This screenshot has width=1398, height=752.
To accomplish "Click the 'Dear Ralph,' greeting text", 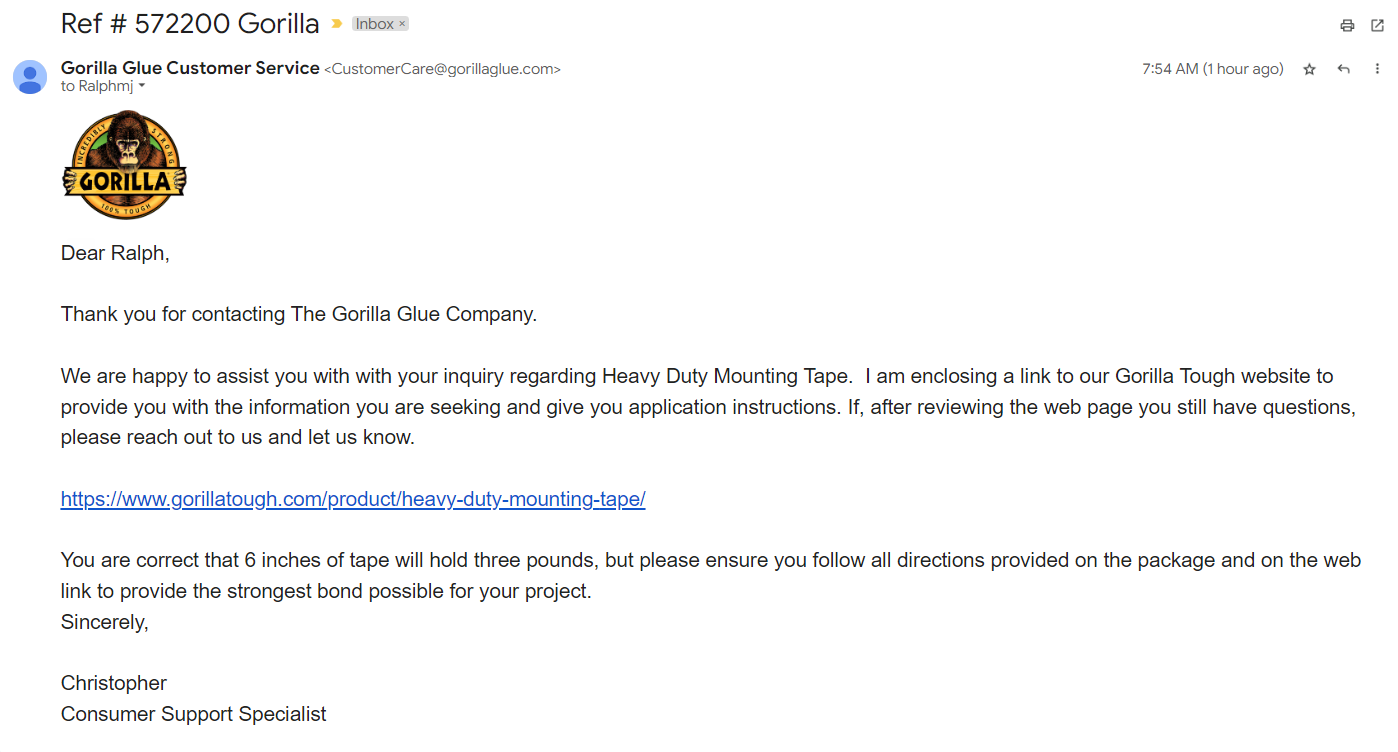I will 115,253.
